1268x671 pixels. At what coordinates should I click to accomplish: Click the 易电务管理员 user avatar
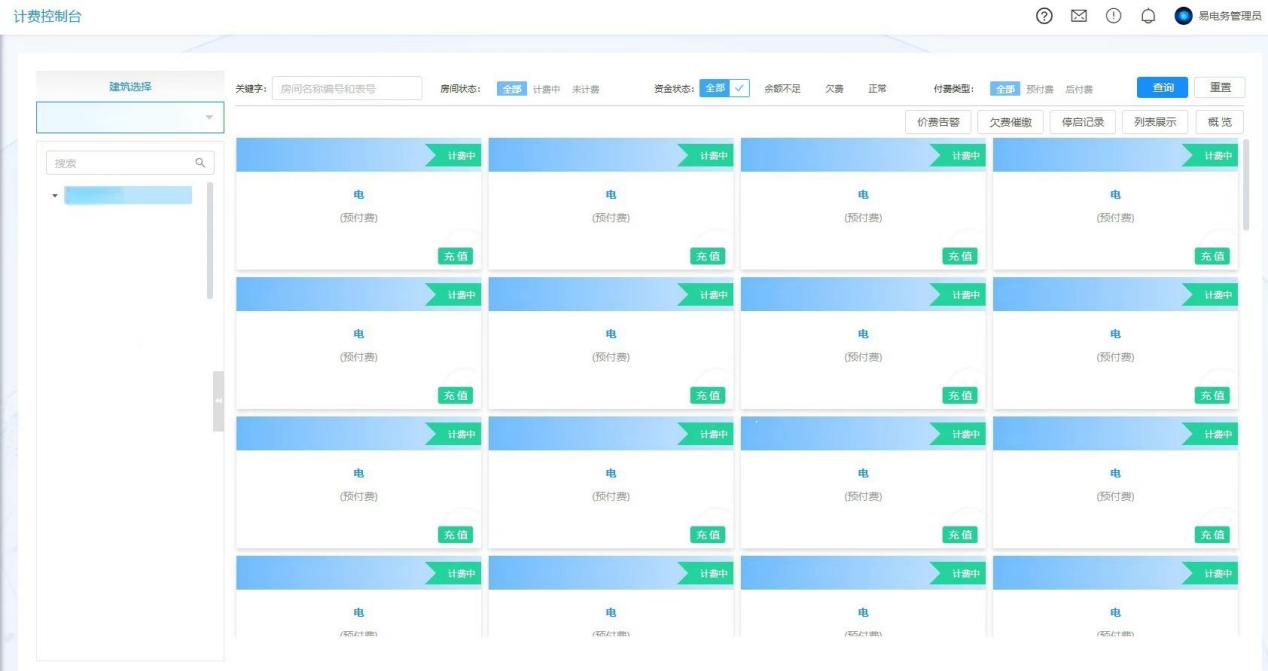(x=1184, y=16)
